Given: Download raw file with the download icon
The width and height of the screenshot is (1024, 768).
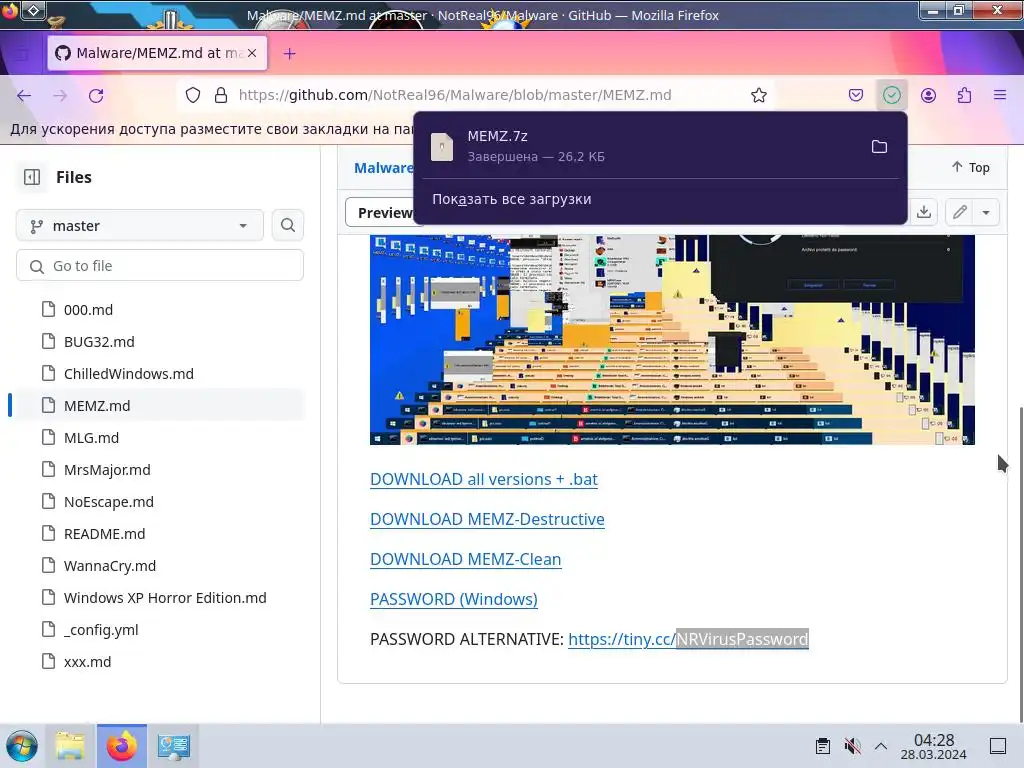Looking at the screenshot, I should tap(923, 212).
